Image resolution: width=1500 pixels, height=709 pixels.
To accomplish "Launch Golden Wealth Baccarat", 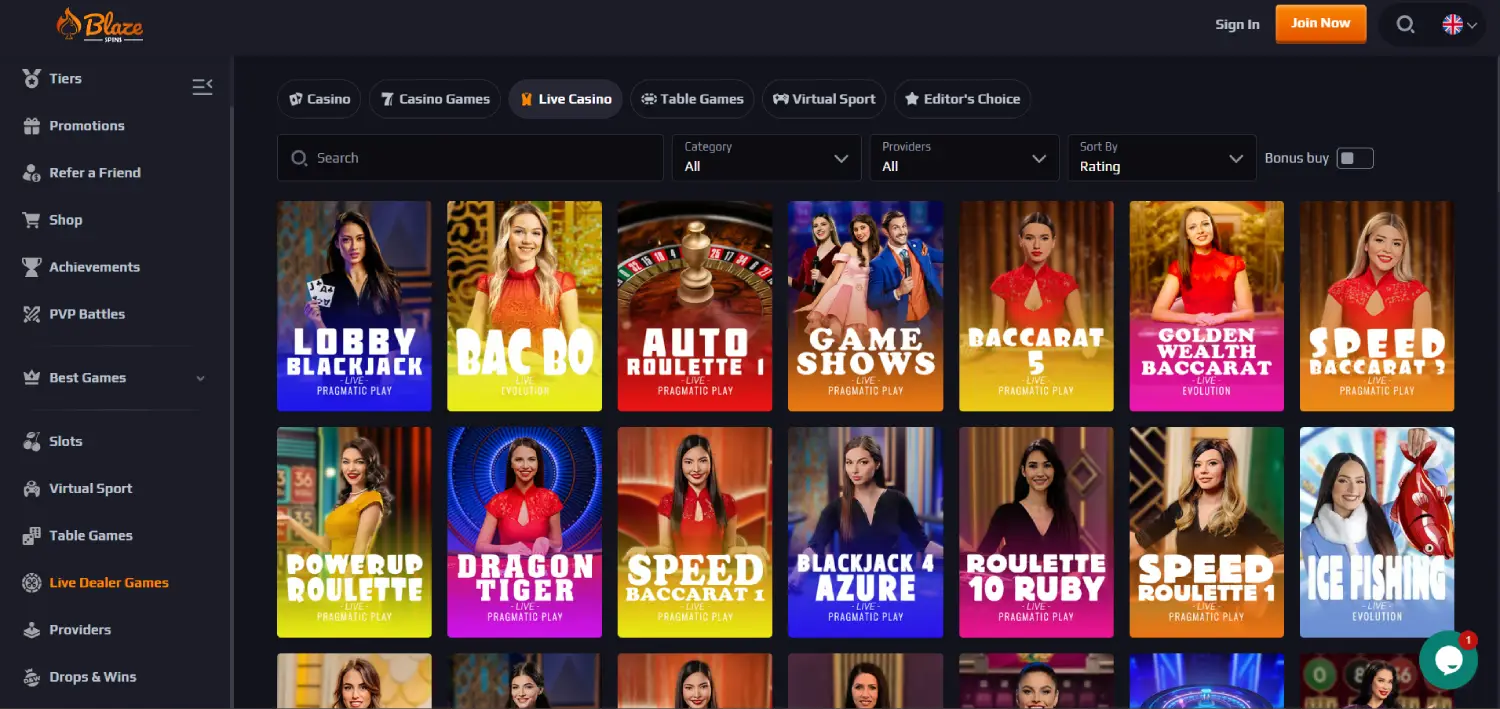I will pyautogui.click(x=1207, y=306).
